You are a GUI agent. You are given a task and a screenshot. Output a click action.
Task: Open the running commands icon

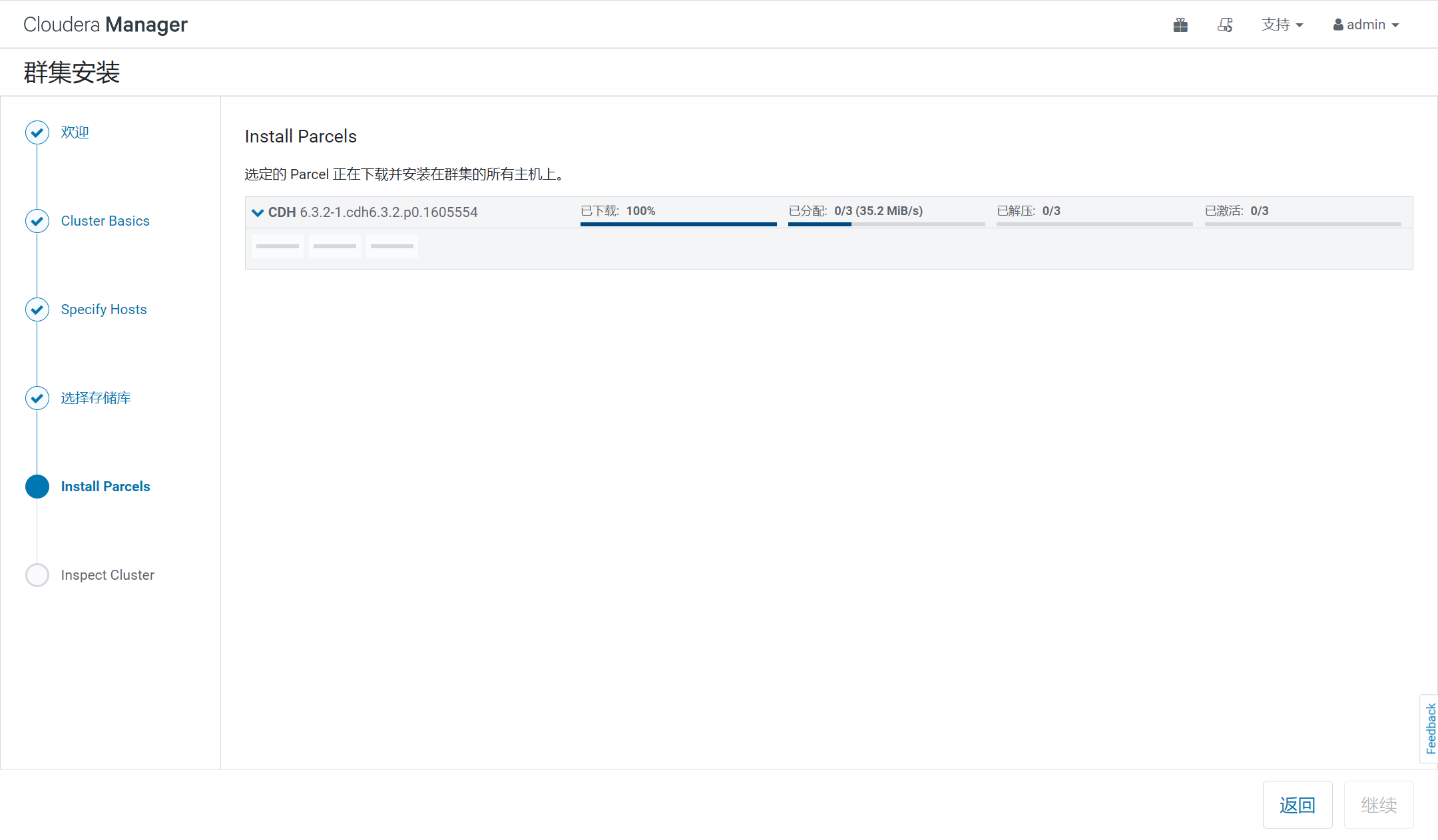(1225, 25)
